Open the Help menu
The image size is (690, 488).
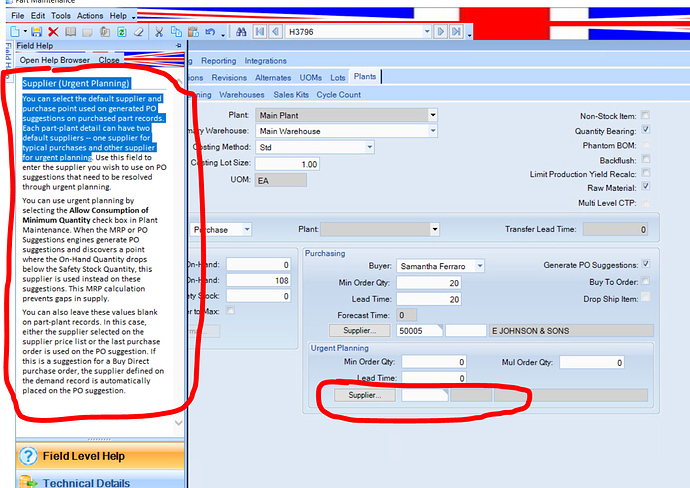pos(118,16)
